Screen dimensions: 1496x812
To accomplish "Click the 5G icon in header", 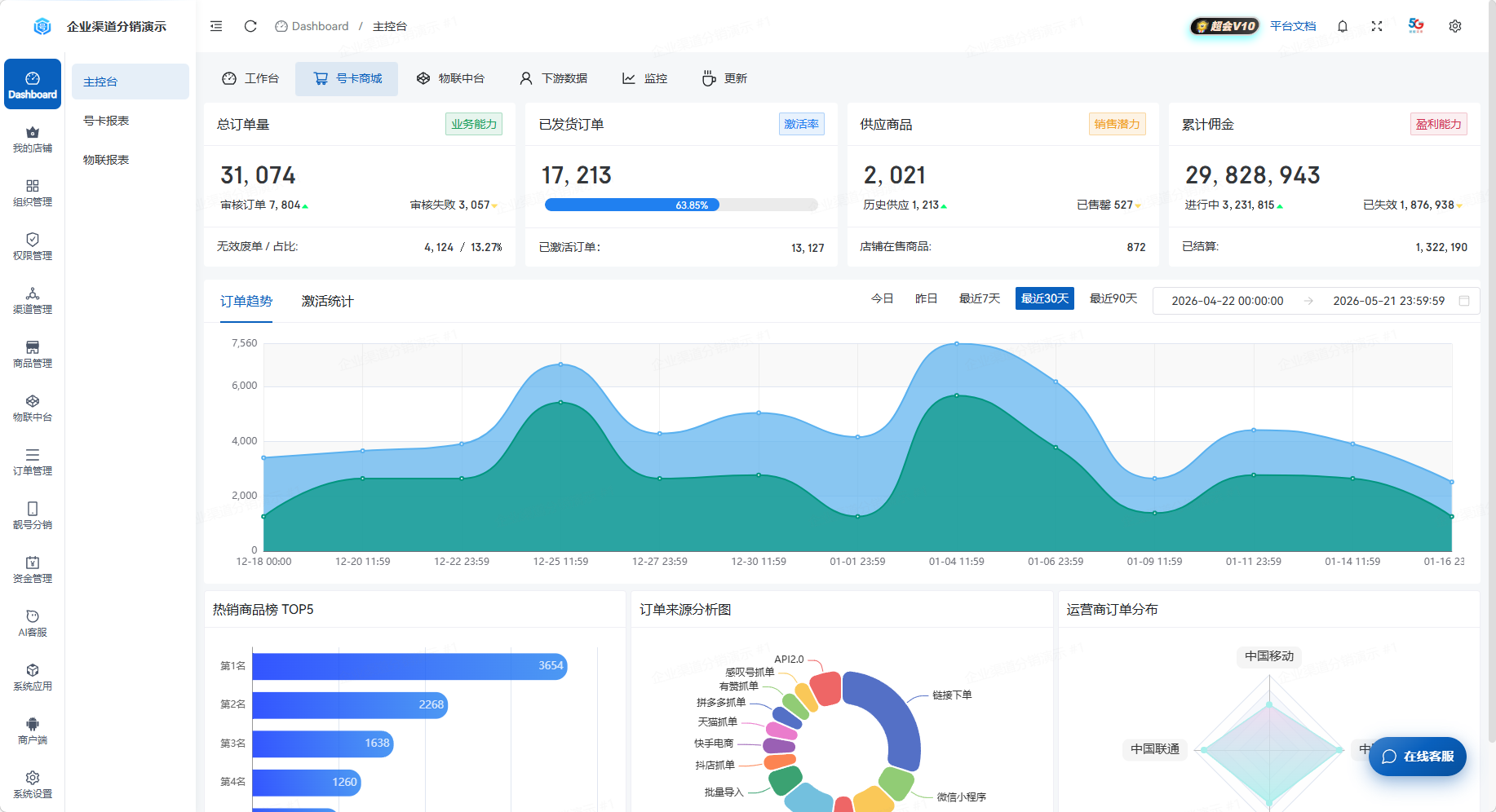I will pyautogui.click(x=1416, y=25).
